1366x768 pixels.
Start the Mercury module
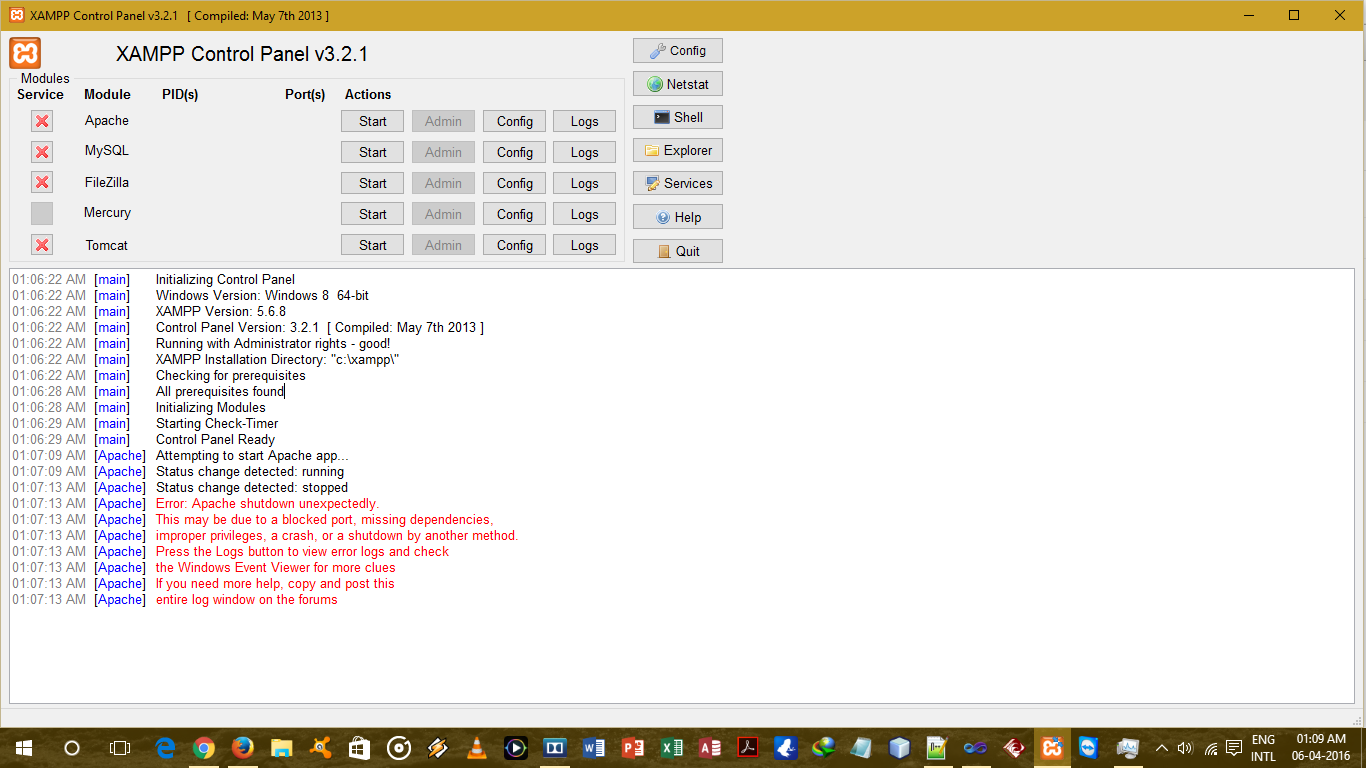click(373, 214)
